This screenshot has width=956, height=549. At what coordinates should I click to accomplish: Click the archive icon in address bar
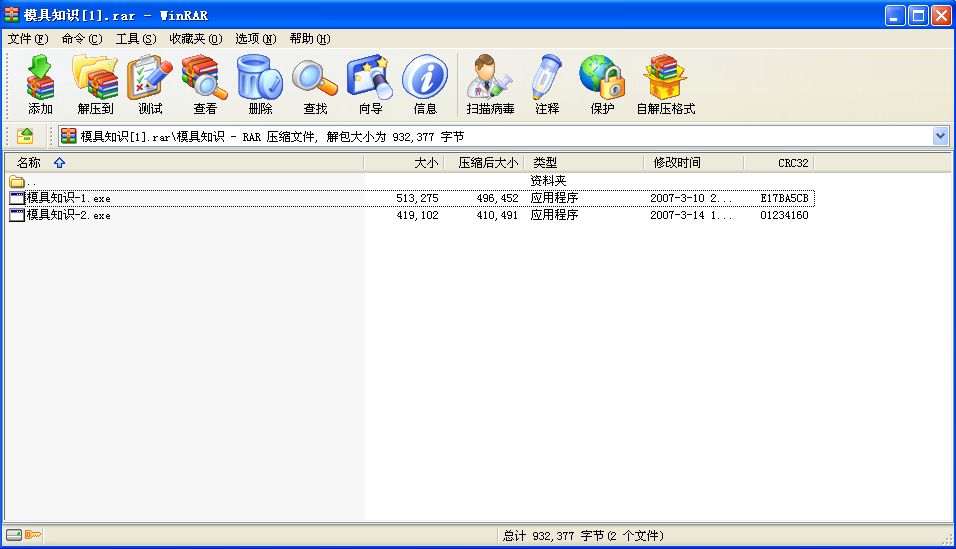pyautogui.click(x=69, y=135)
